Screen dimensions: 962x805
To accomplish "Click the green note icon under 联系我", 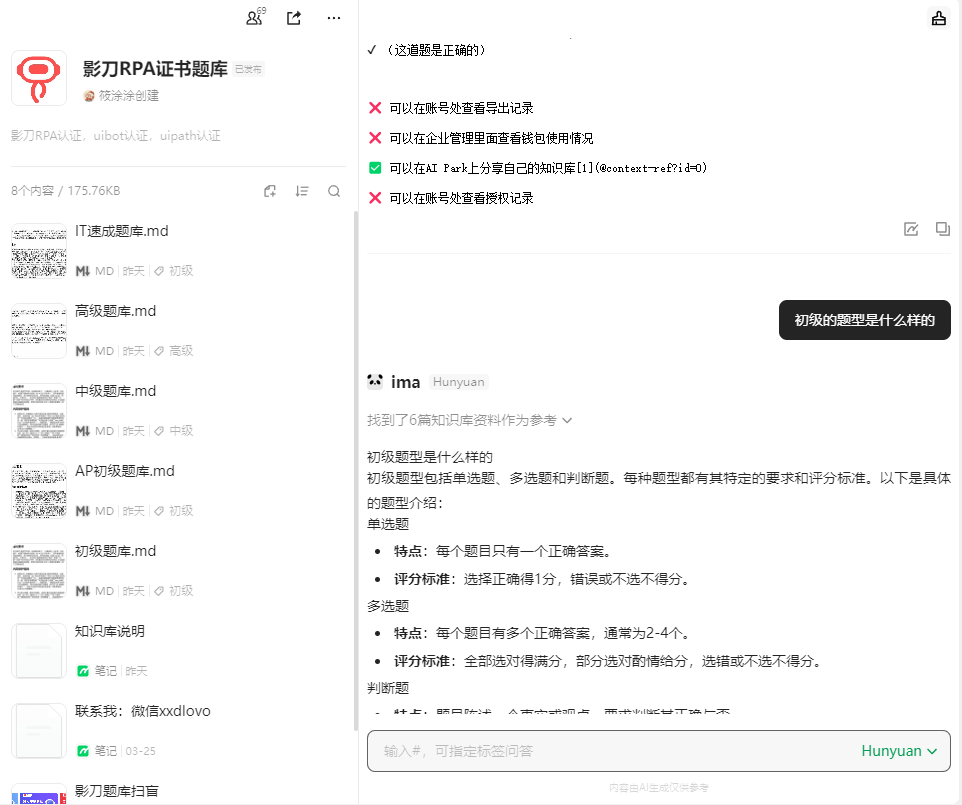I will [x=83, y=750].
